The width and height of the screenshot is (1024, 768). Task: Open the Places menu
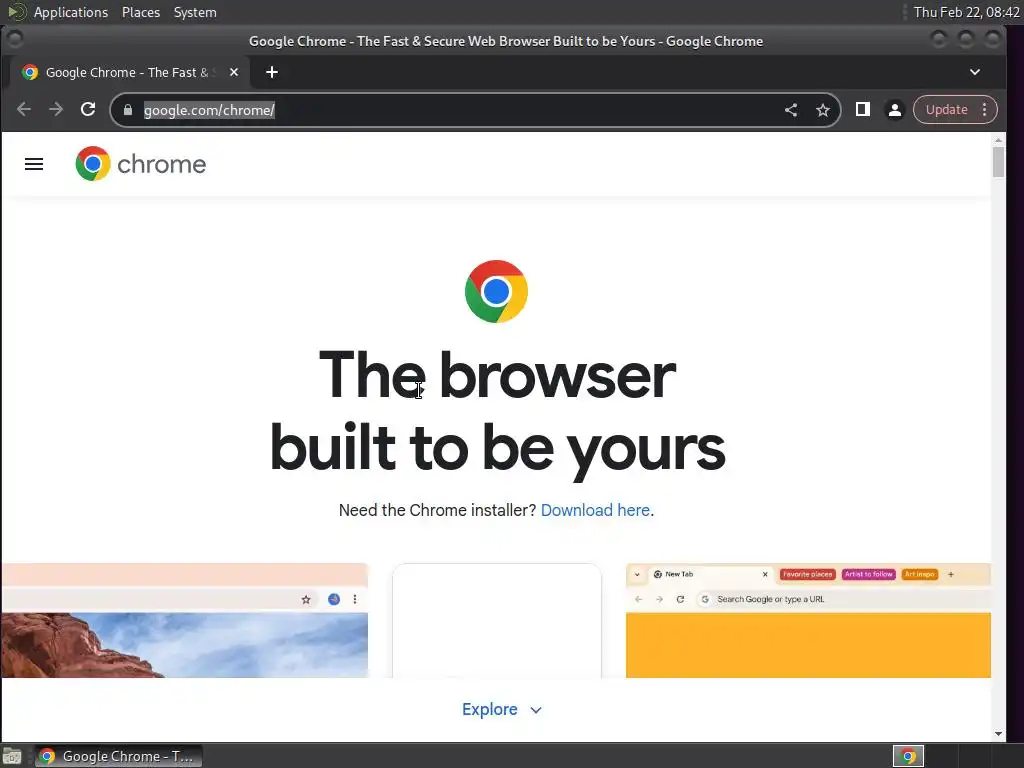pos(140,12)
